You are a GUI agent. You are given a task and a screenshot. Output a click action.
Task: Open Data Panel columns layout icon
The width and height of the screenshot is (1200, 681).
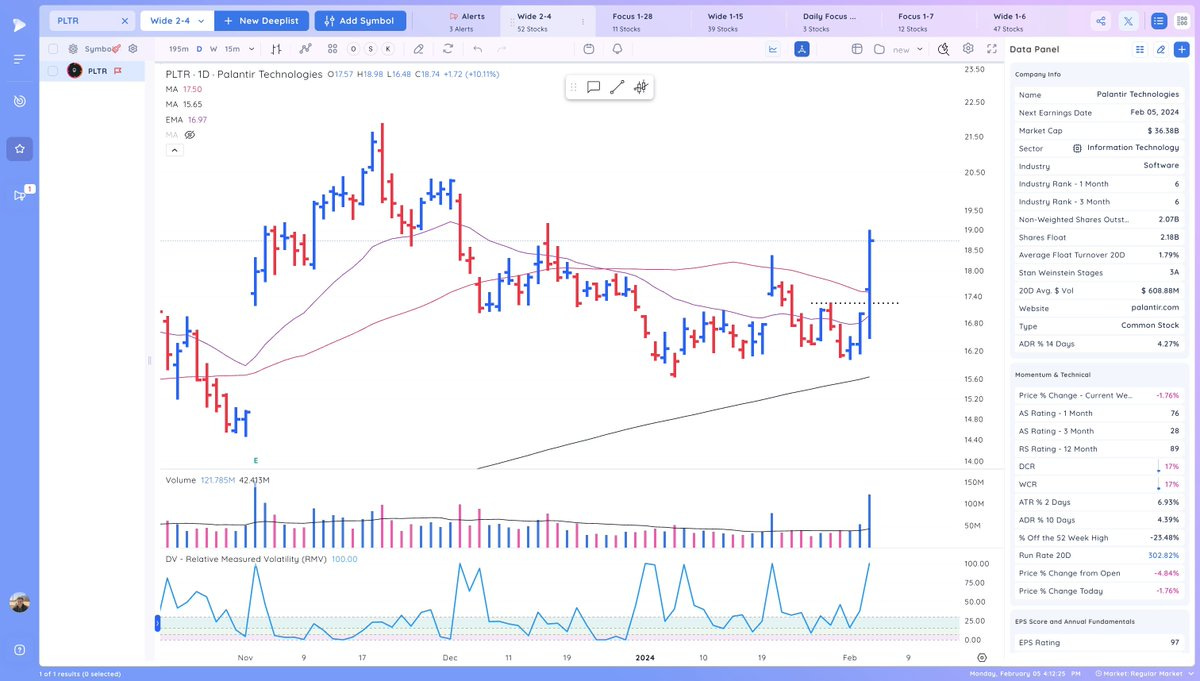(1139, 49)
